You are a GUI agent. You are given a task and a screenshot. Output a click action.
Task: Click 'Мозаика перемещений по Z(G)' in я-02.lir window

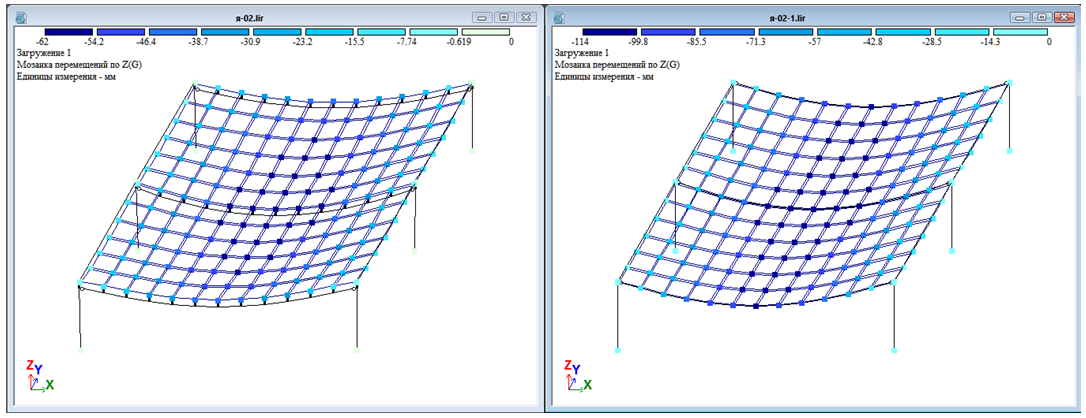click(x=78, y=64)
